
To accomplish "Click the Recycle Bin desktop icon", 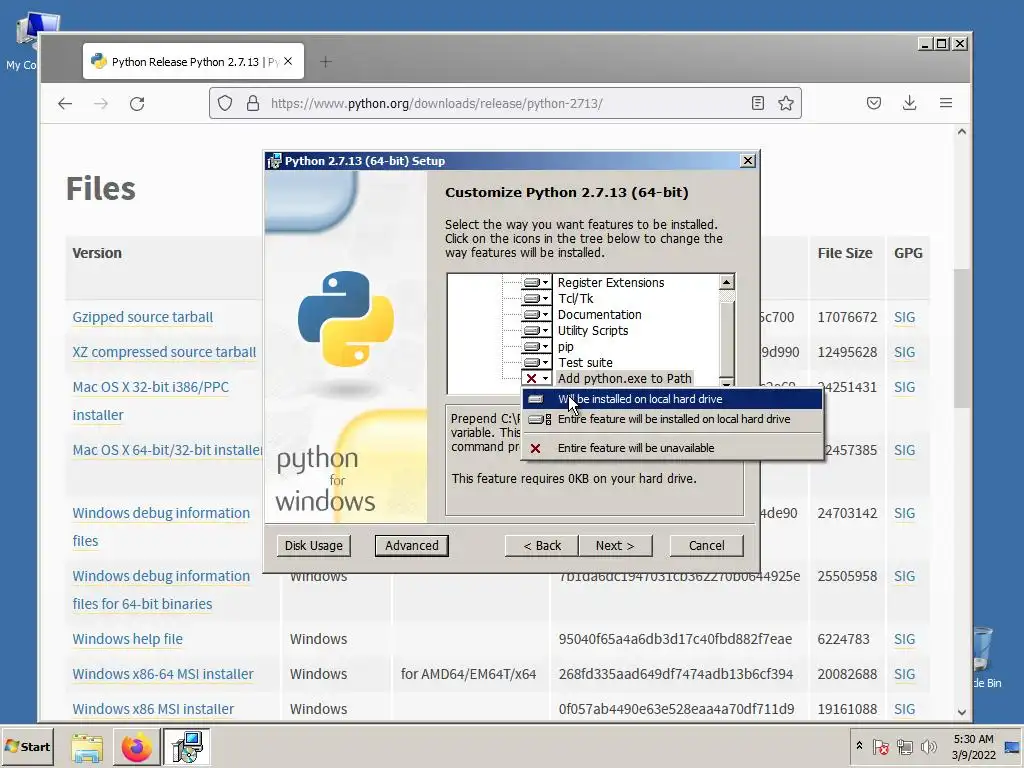I will click(x=985, y=656).
